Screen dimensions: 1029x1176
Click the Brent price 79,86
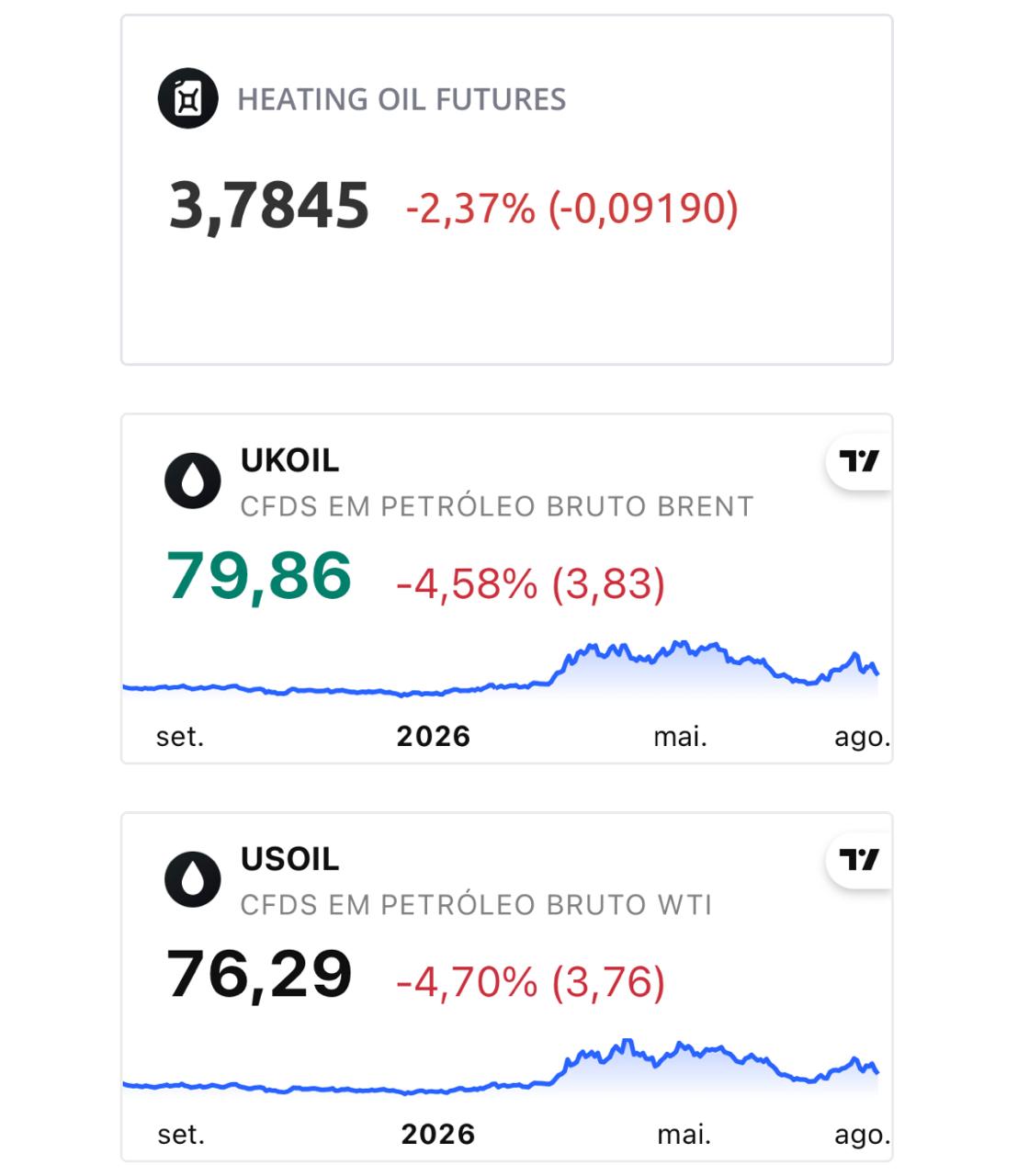pyautogui.click(x=259, y=576)
